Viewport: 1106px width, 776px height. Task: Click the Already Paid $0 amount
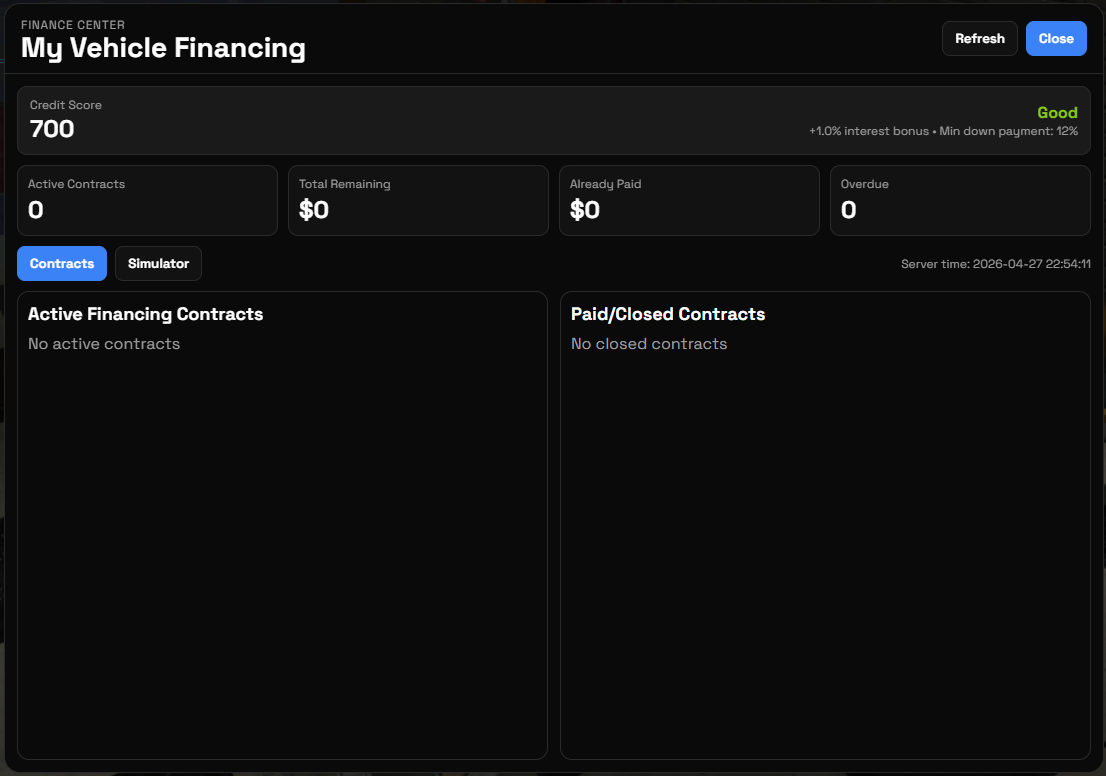tap(584, 210)
